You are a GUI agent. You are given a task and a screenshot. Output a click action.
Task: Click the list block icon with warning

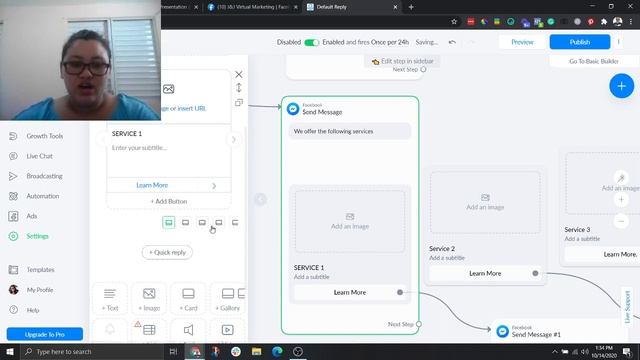(x=149, y=330)
